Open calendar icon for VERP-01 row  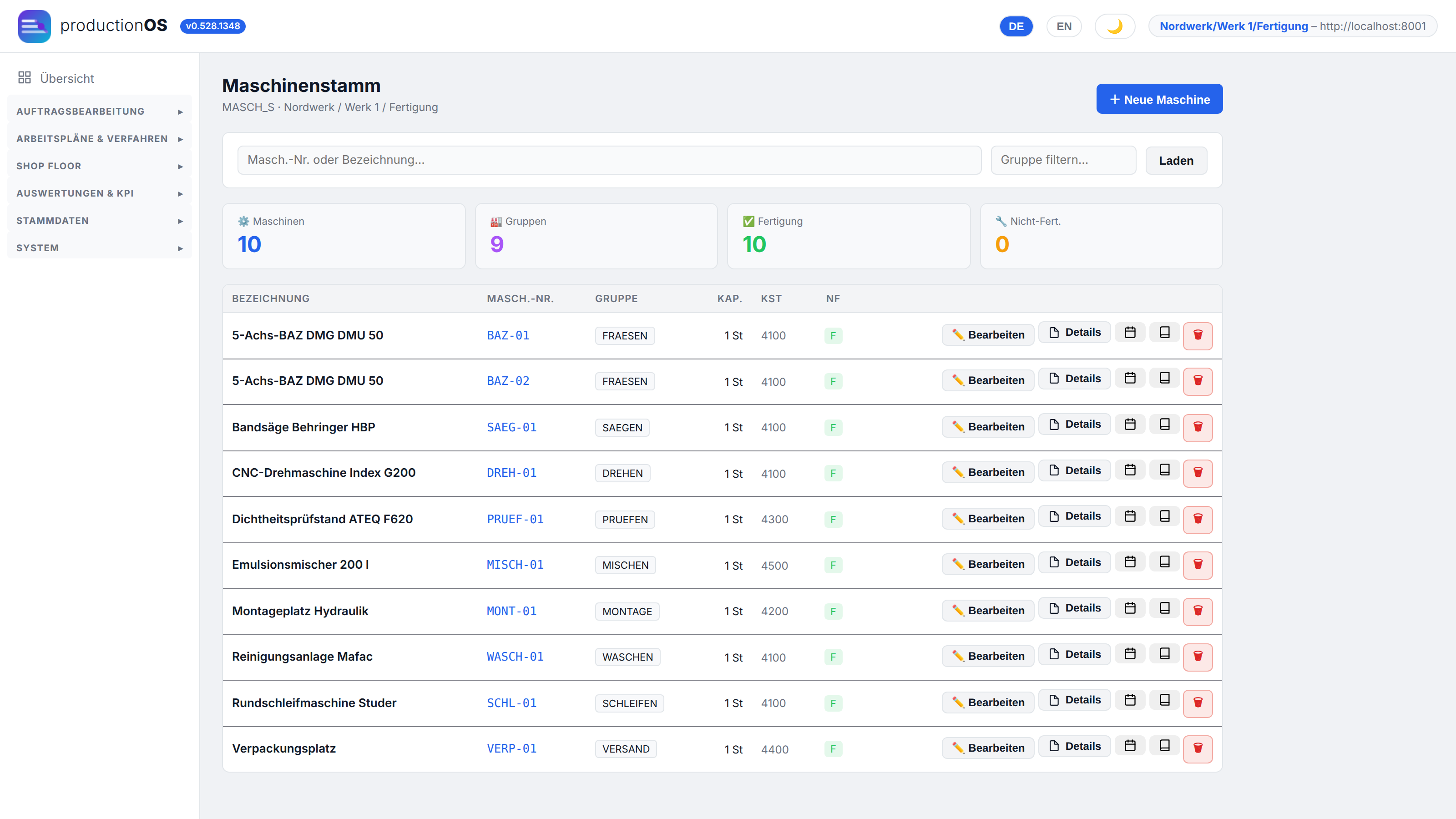(1130, 746)
